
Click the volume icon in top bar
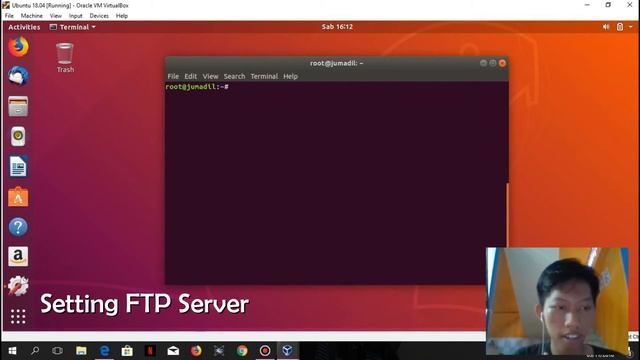[606, 27]
